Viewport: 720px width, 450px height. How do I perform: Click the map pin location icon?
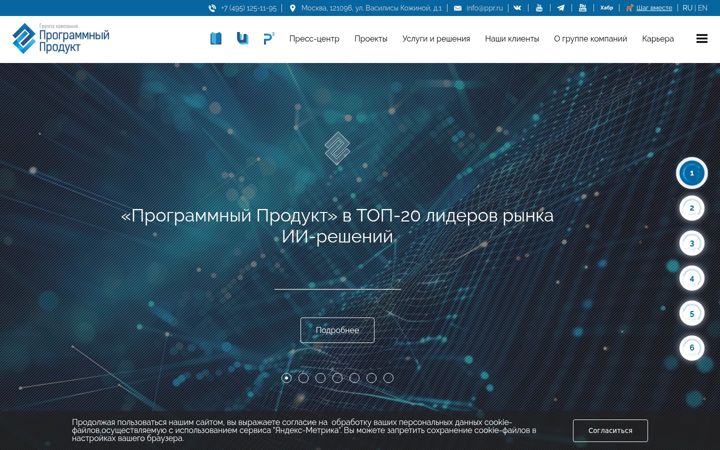pos(292,8)
